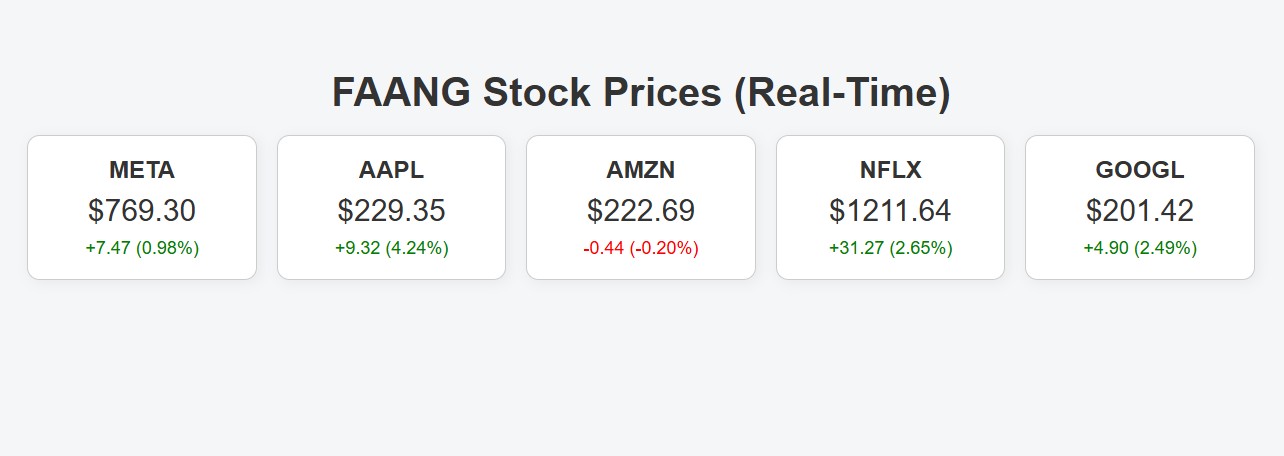Select the META ticker symbol label
The image size is (1284, 456).
tap(142, 170)
